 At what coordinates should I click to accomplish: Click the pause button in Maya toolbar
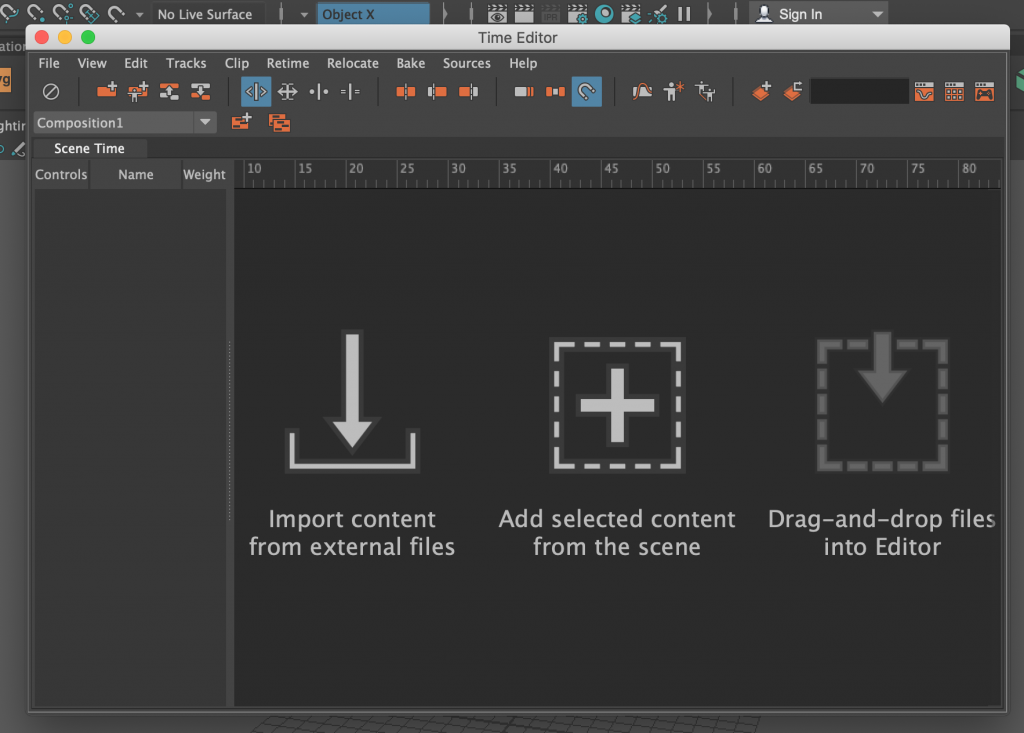pyautogui.click(x=684, y=14)
